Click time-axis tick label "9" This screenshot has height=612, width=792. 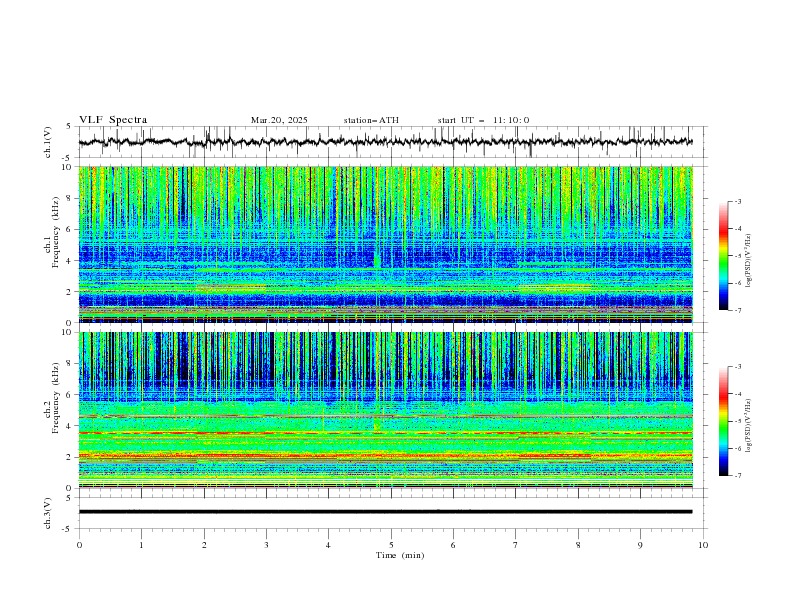pos(640,545)
